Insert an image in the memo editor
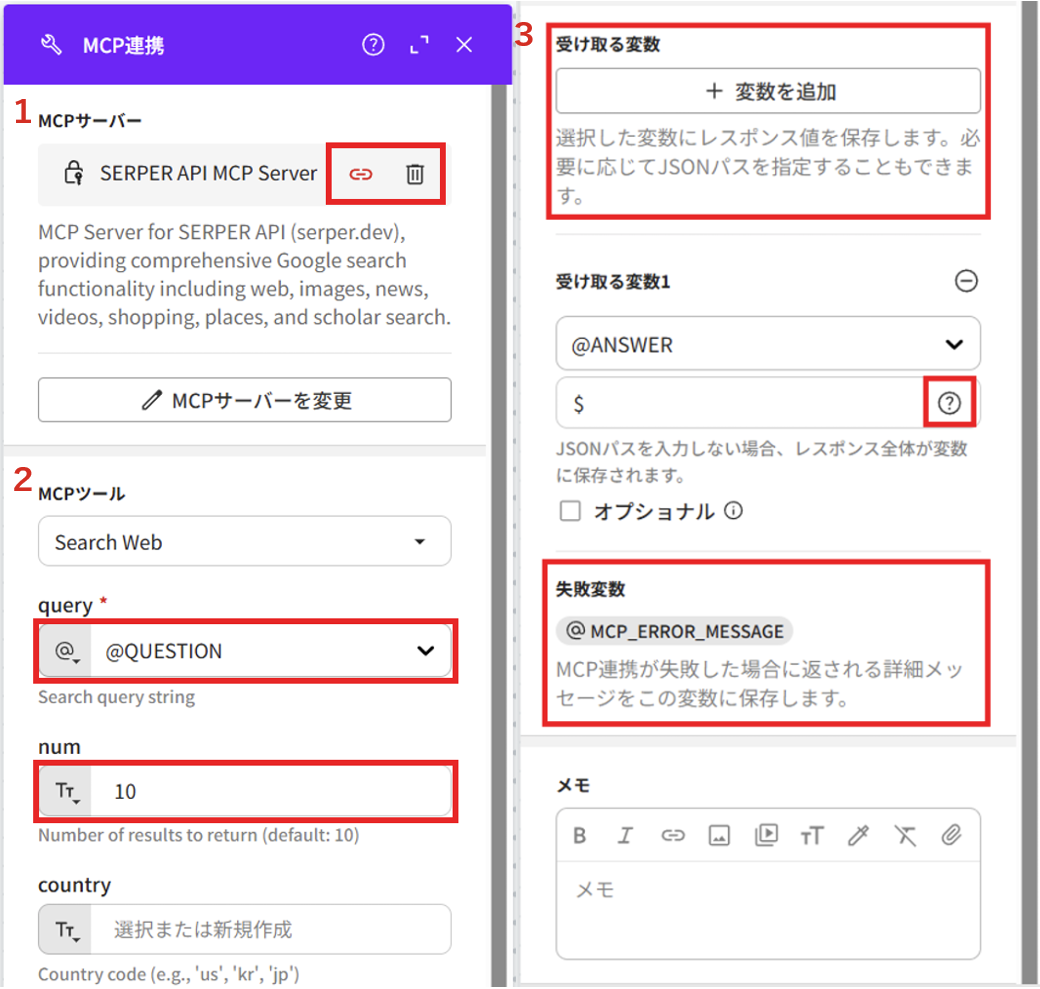Image resolution: width=1040 pixels, height=989 pixels. (x=719, y=836)
